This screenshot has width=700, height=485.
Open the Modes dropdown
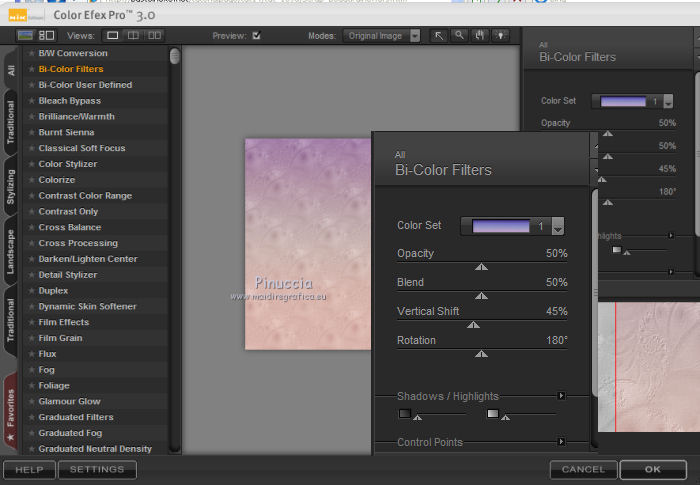click(x=382, y=36)
